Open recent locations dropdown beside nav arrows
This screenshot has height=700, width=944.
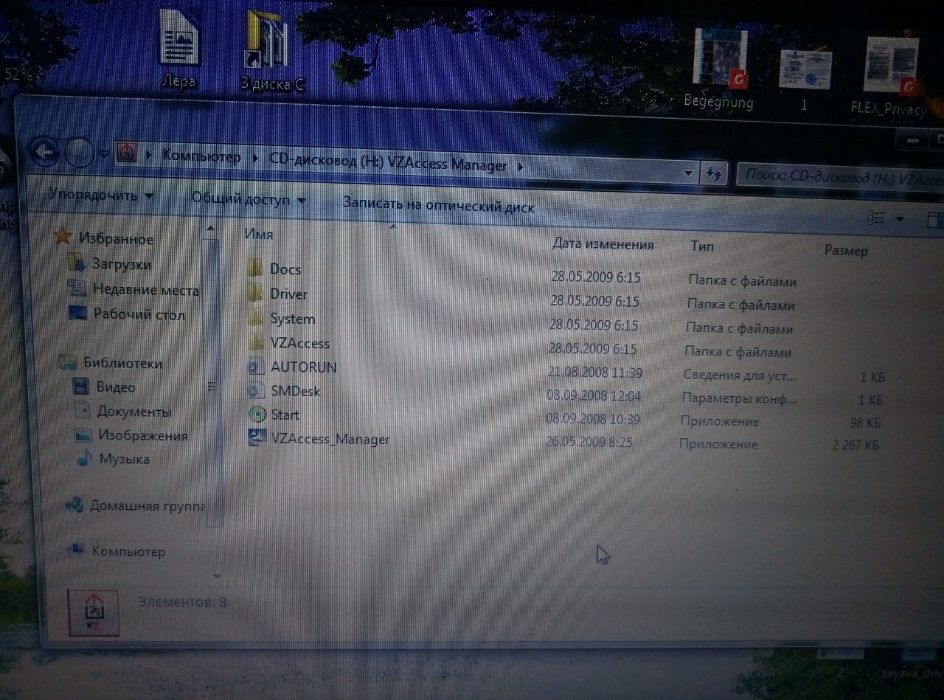coord(104,155)
